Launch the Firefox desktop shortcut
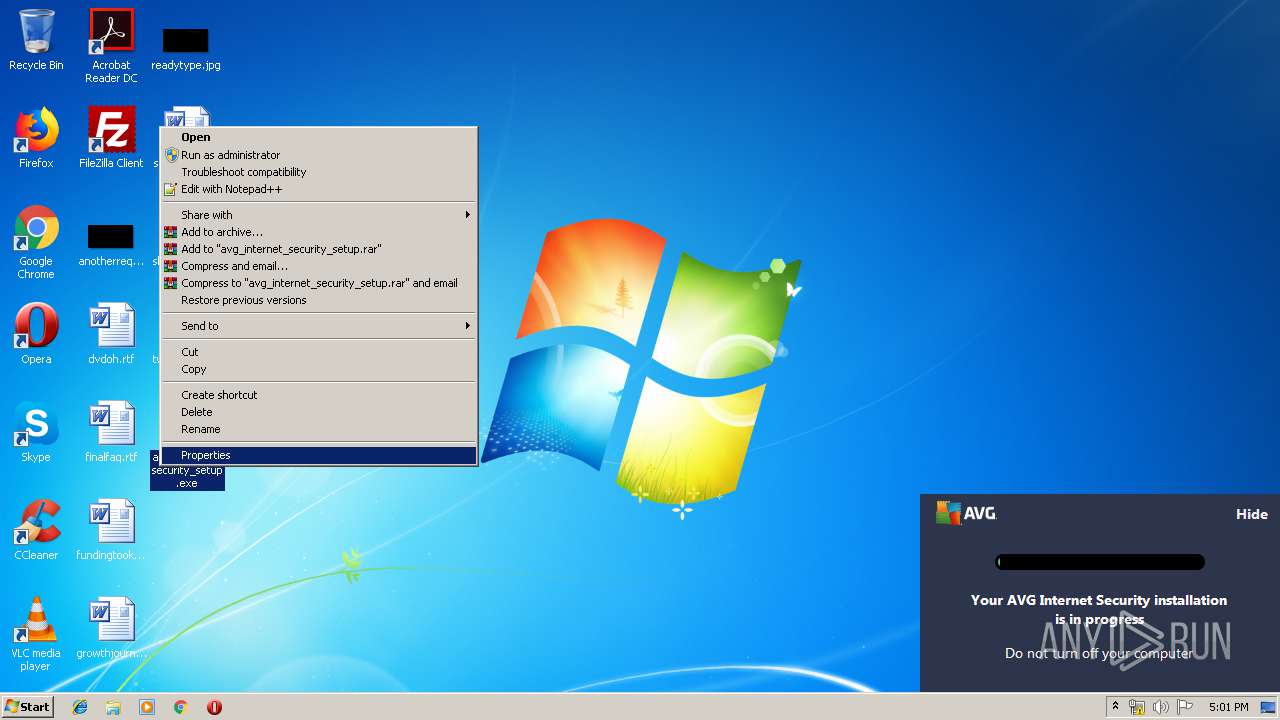Screen dimensions: 1280x720 (36, 138)
